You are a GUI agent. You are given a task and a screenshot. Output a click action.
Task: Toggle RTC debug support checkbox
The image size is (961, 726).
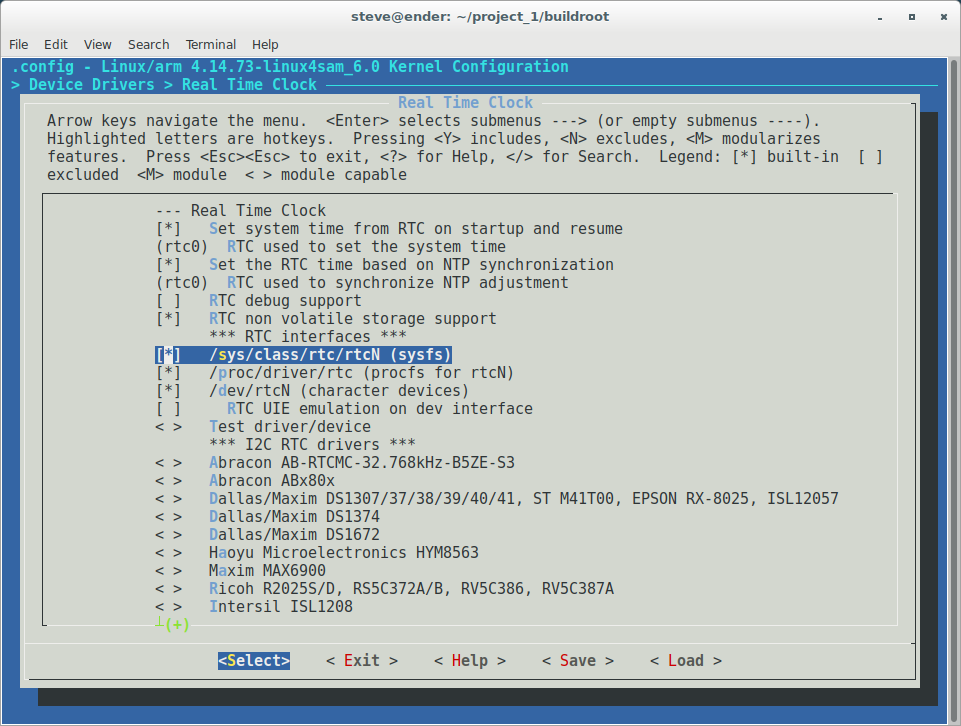[169, 301]
